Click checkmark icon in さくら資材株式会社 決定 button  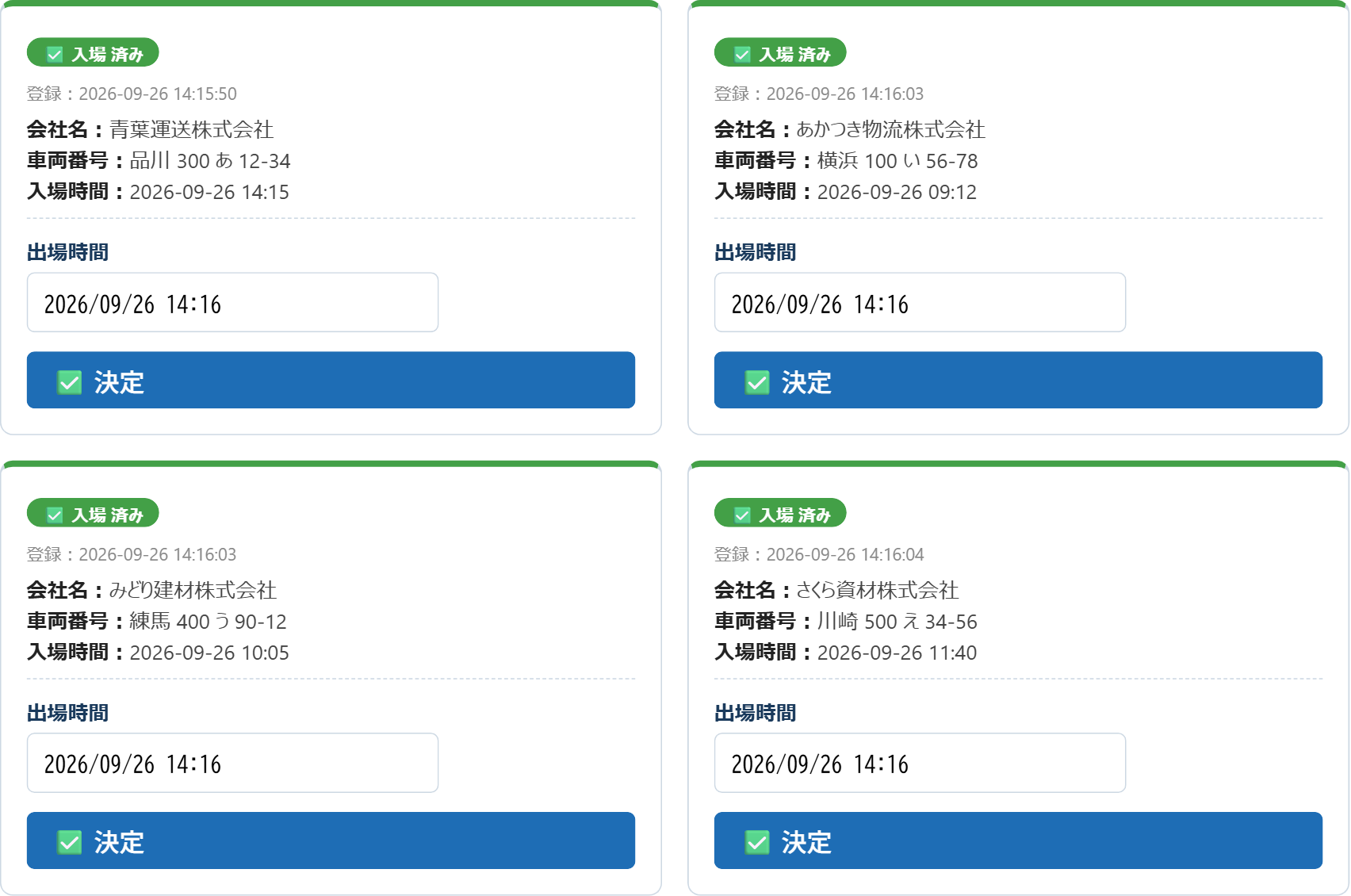pos(757,842)
